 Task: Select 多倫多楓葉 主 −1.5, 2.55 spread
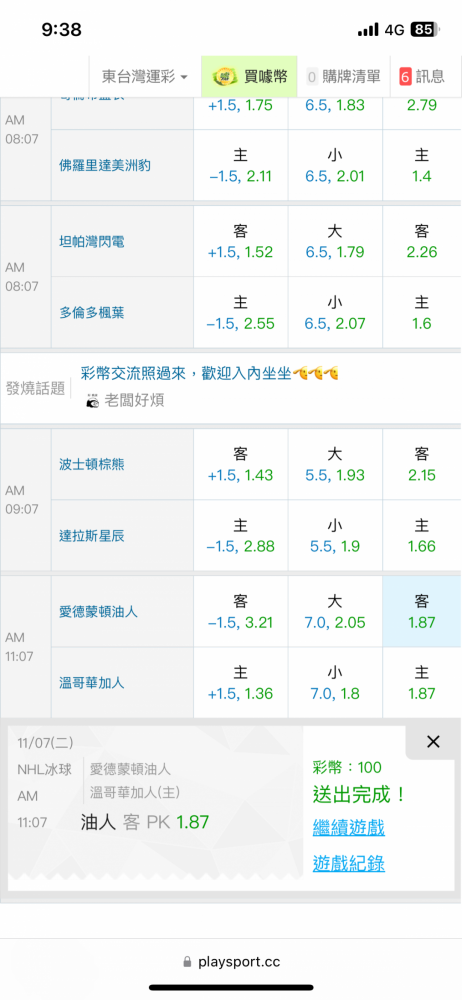click(241, 312)
